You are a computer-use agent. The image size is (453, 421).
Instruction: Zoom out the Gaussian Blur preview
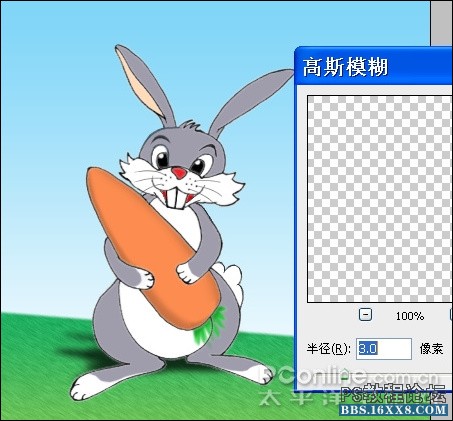(365, 314)
